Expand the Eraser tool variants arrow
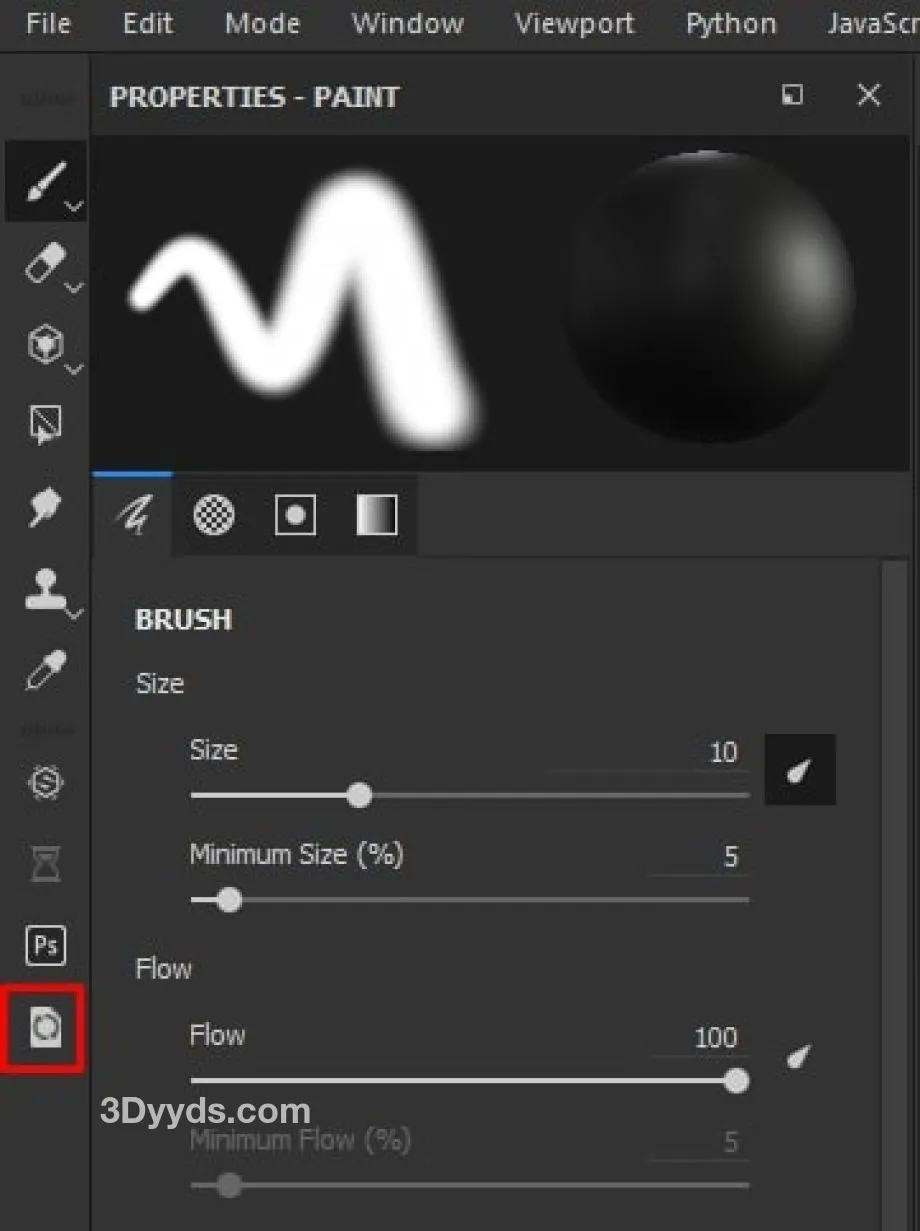Viewport: 920px width, 1231px height. pos(74,289)
